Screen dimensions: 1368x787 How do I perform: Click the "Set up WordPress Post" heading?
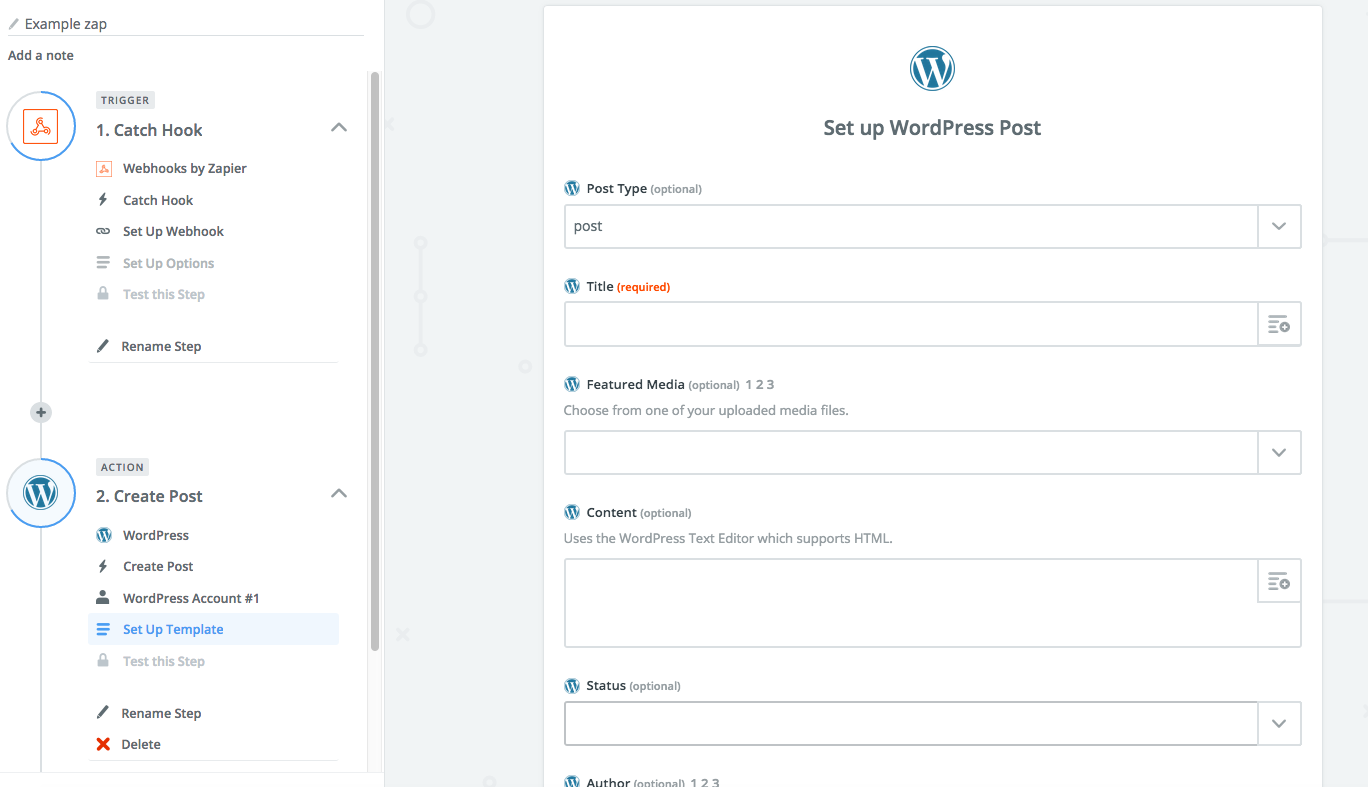point(932,128)
